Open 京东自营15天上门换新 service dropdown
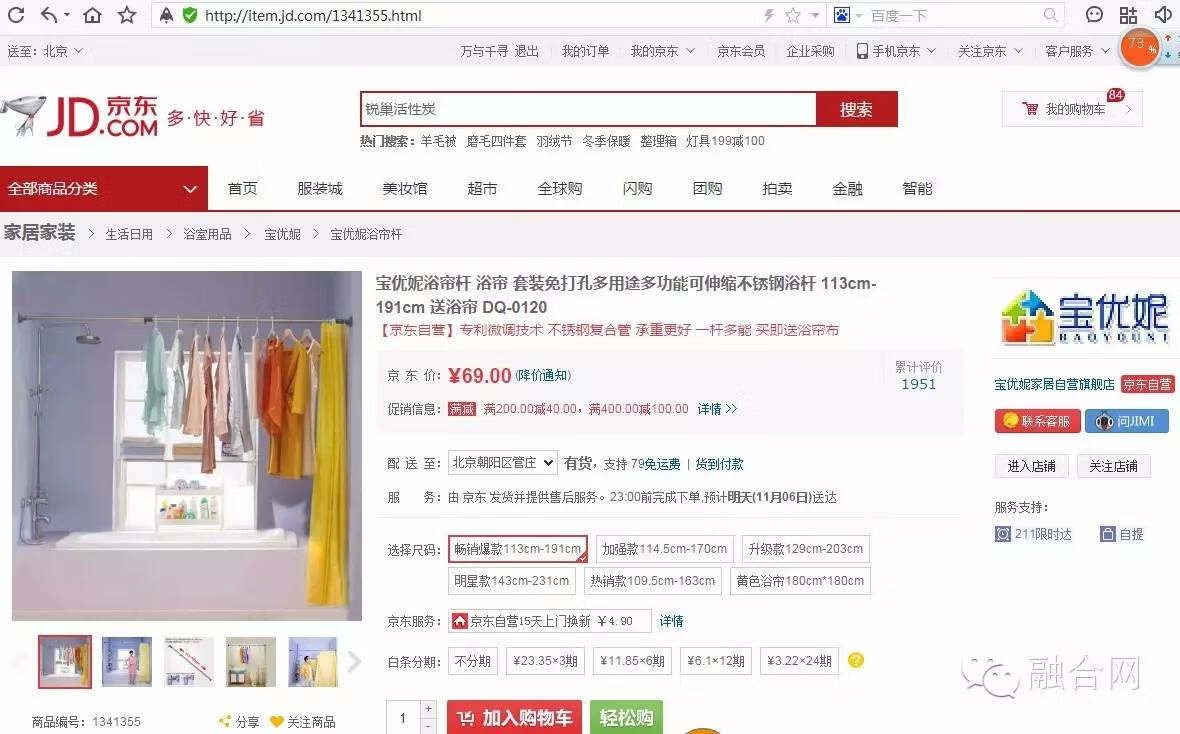 [549, 621]
